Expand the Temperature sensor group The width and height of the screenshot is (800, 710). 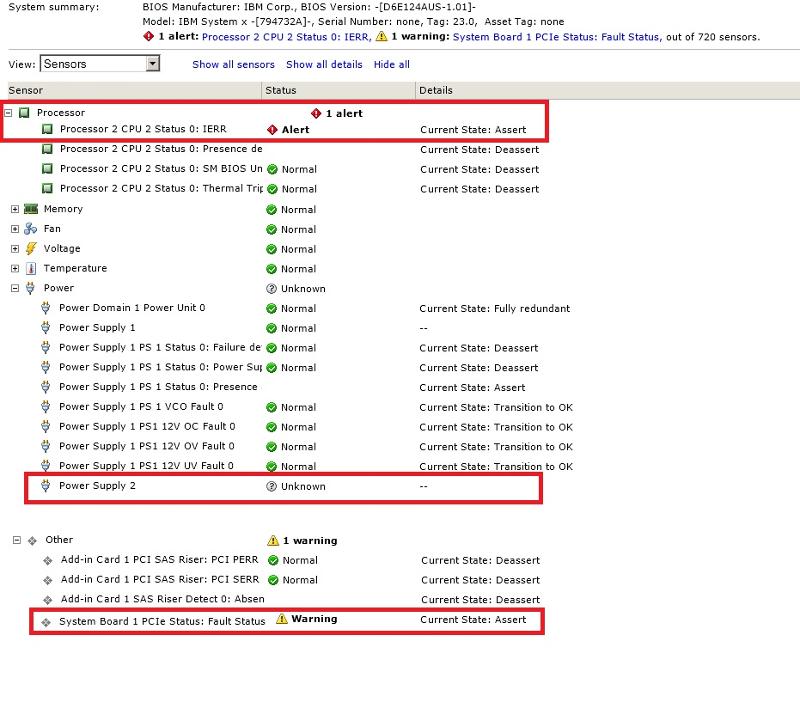pos(15,269)
